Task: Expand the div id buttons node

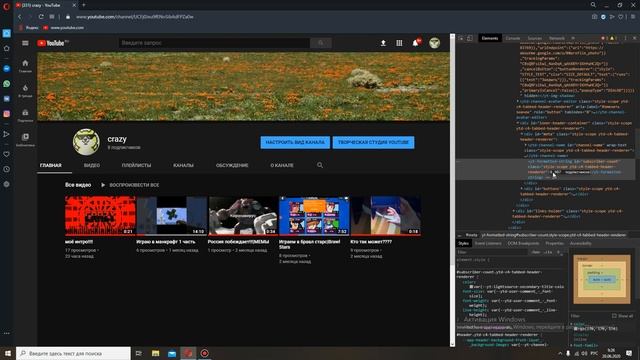Action: [x=522, y=189]
